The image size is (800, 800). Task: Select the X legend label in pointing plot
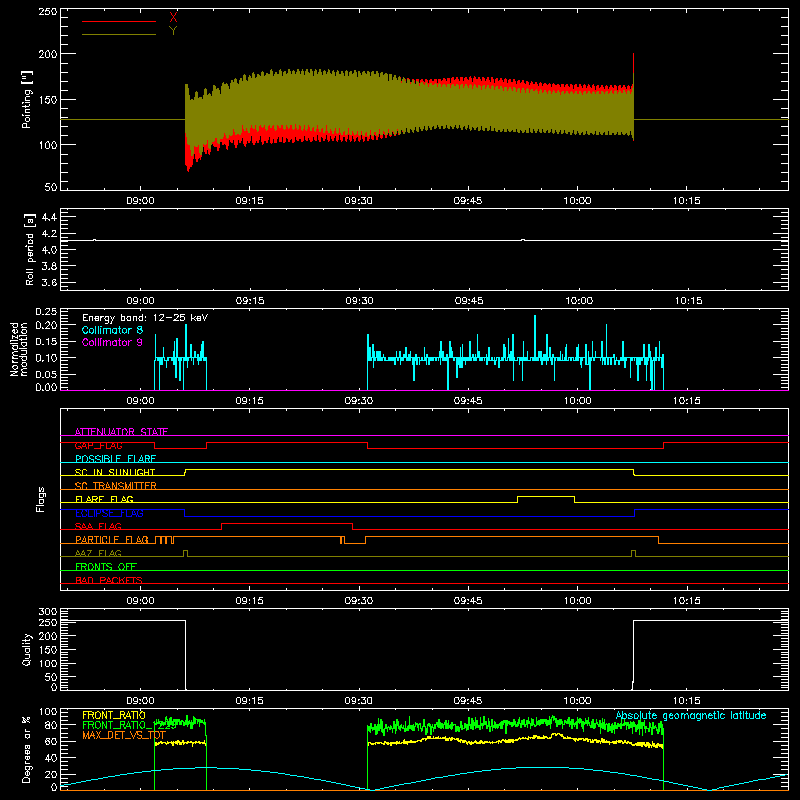click(x=173, y=18)
